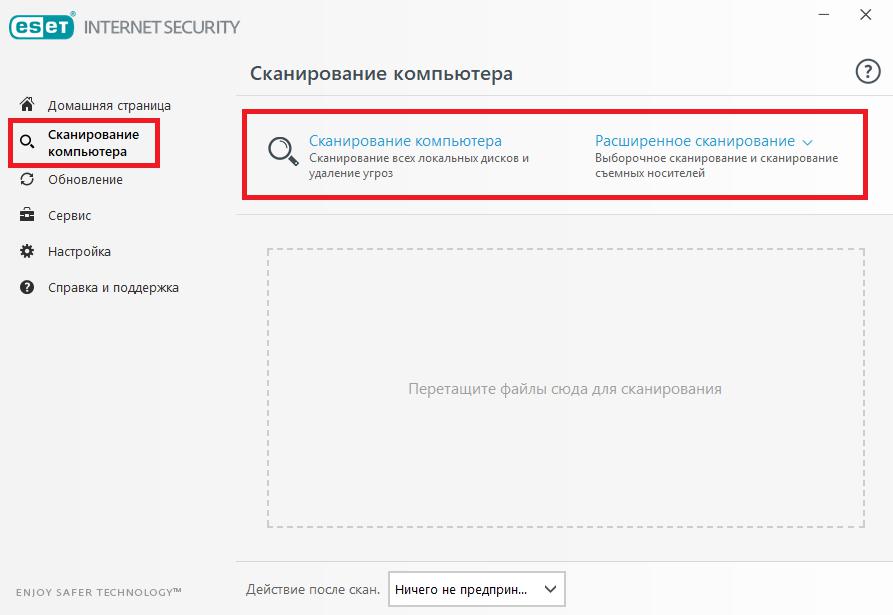Click the magnifier icon in the sidebar
This screenshot has height=615, width=893.
coord(27,141)
